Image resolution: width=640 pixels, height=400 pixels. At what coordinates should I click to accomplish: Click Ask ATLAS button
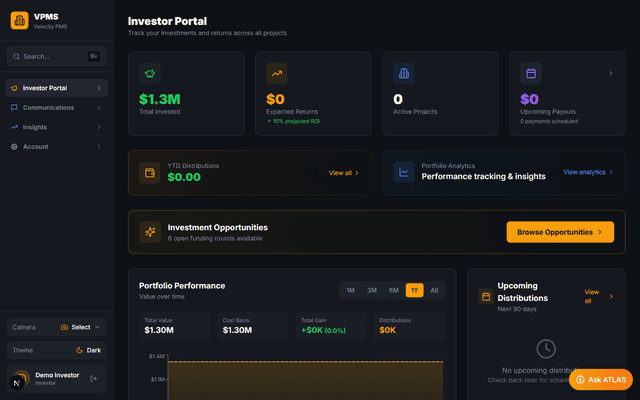[x=600, y=380]
